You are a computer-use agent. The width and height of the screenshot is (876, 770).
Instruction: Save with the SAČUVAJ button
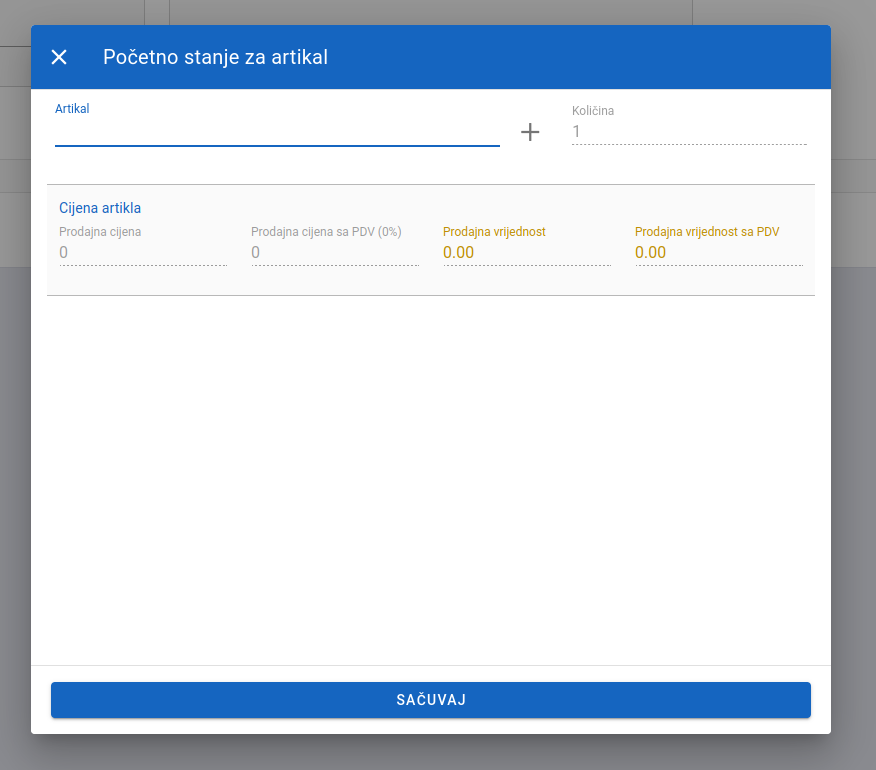point(431,700)
